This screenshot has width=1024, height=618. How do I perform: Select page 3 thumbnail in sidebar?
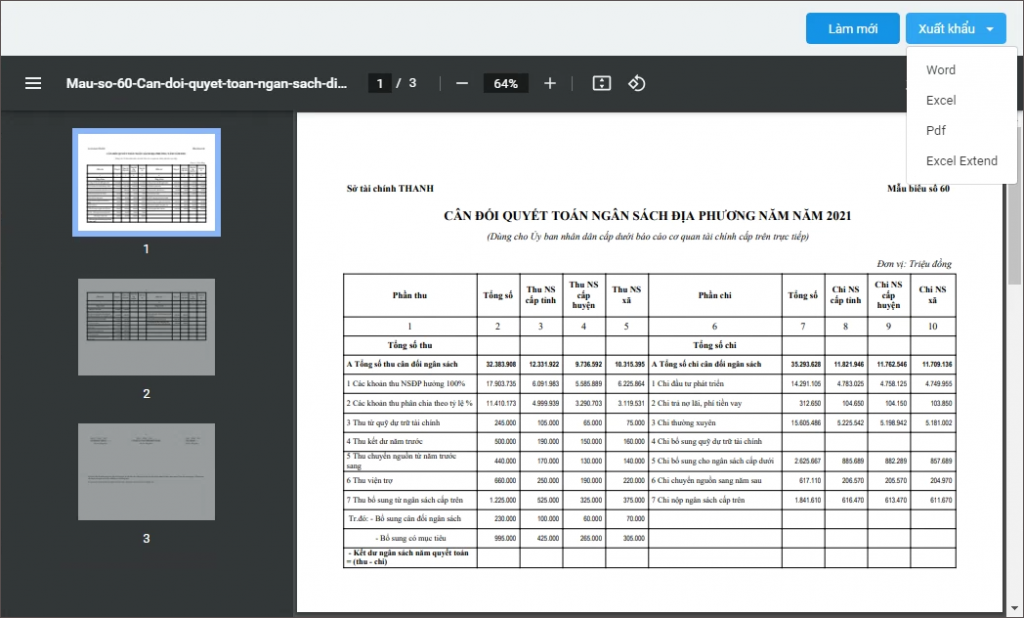pos(146,471)
